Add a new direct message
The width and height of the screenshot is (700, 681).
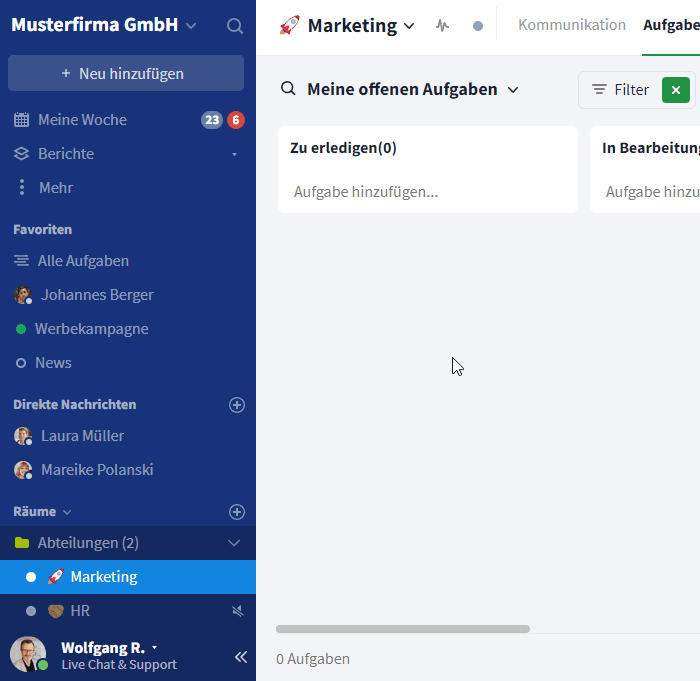tap(237, 405)
